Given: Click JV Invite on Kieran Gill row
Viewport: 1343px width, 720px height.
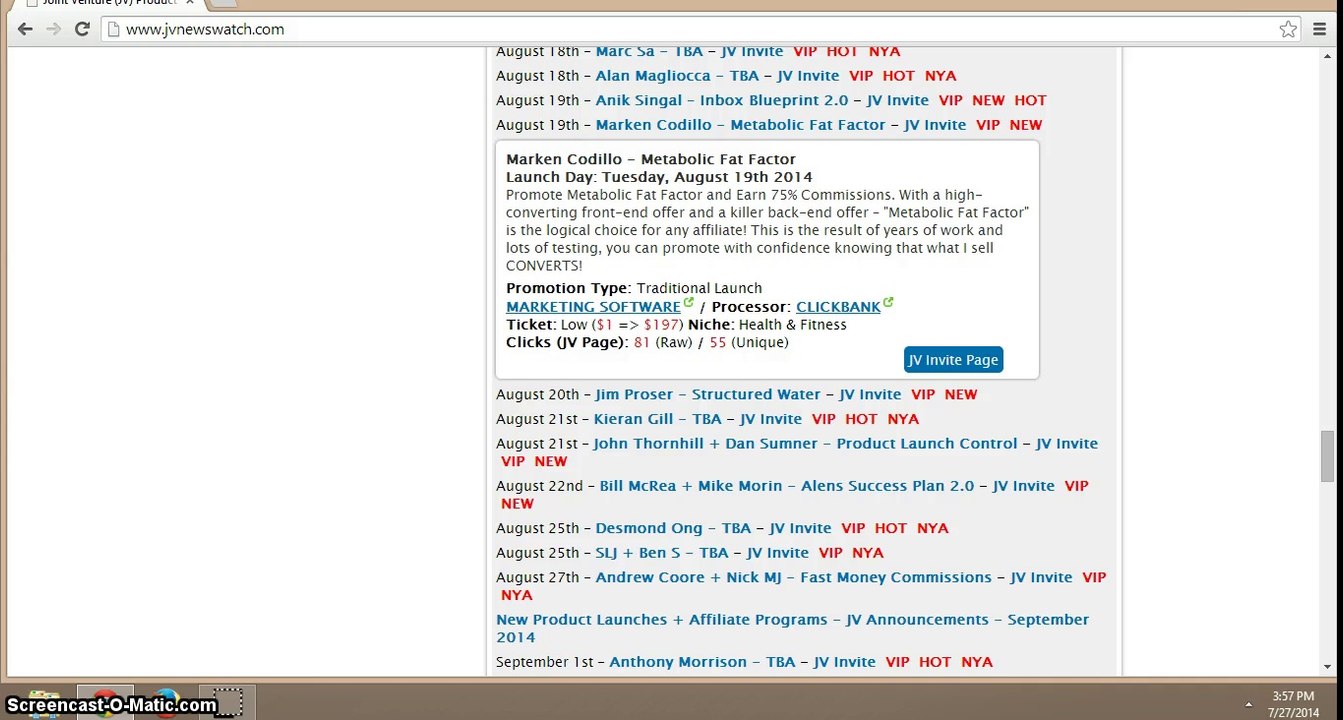Looking at the screenshot, I should [x=771, y=419].
